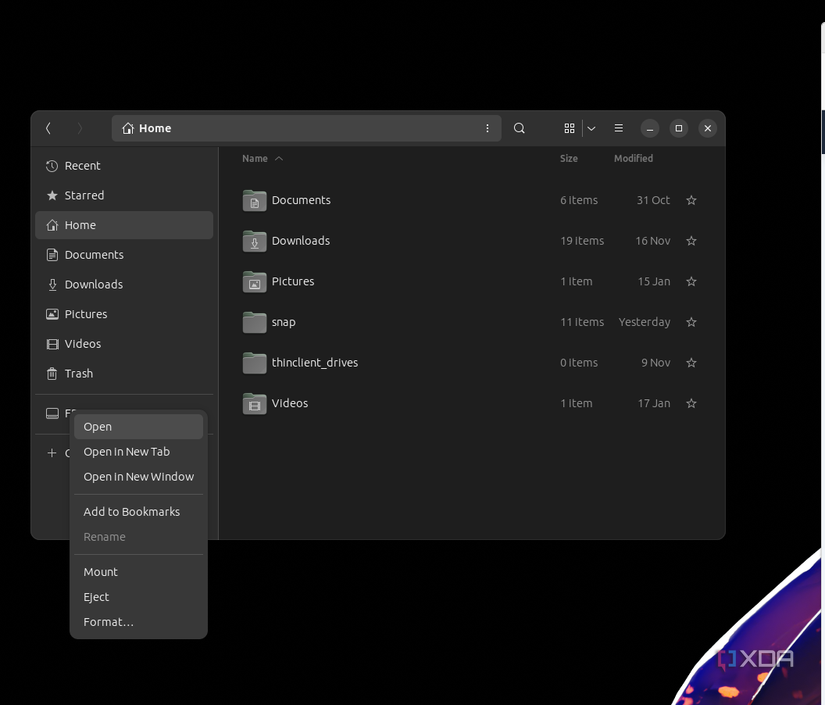Viewport: 825px width, 705px height.
Task: Open the thinclient_drives folder row
Action: 313,362
